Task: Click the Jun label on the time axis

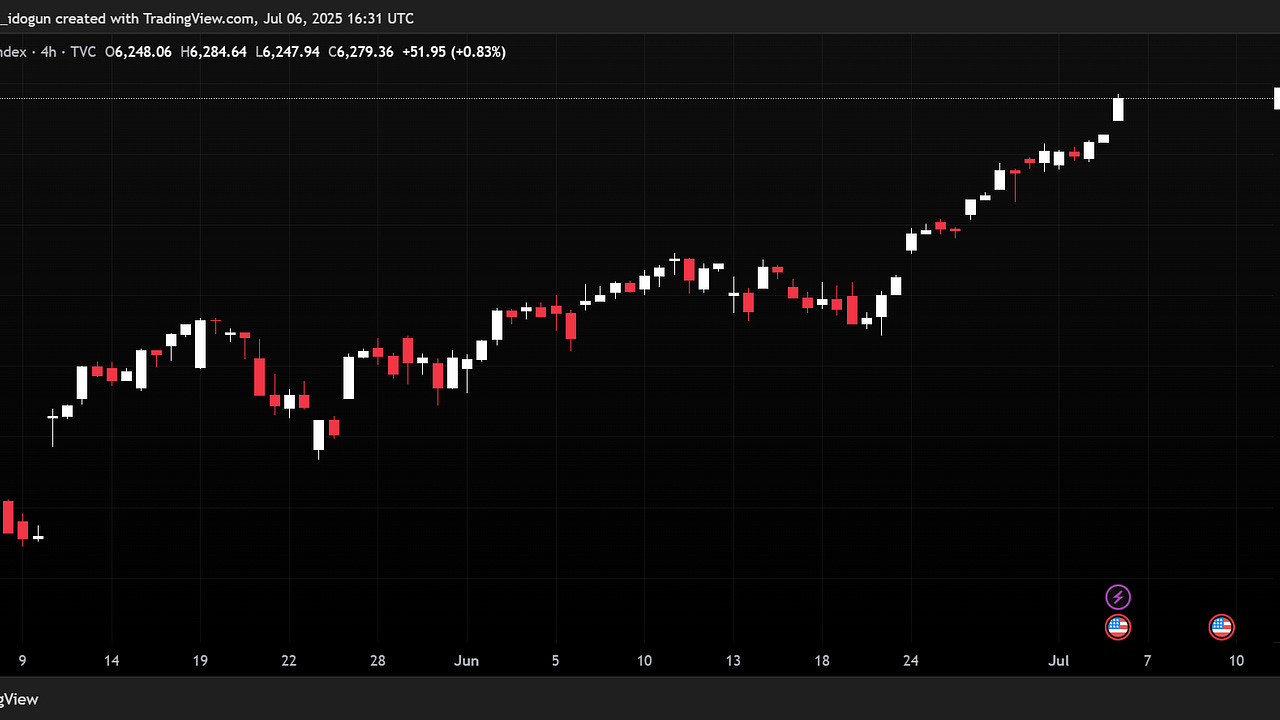Action: click(x=466, y=661)
